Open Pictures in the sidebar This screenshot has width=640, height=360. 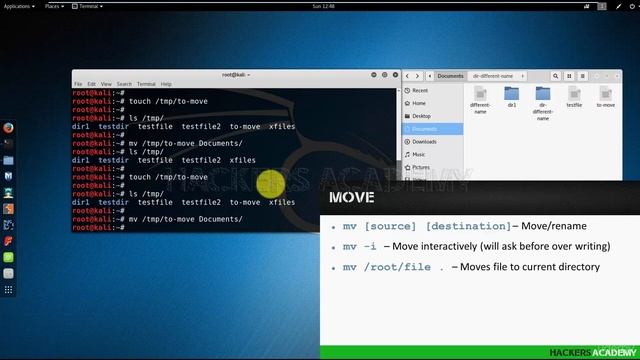[433, 167]
